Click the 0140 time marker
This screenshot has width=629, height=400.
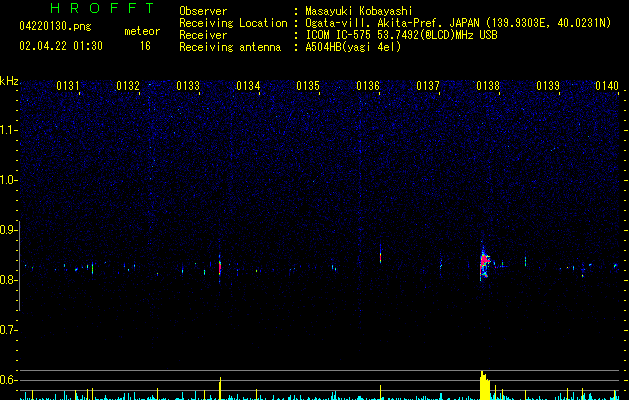607,86
